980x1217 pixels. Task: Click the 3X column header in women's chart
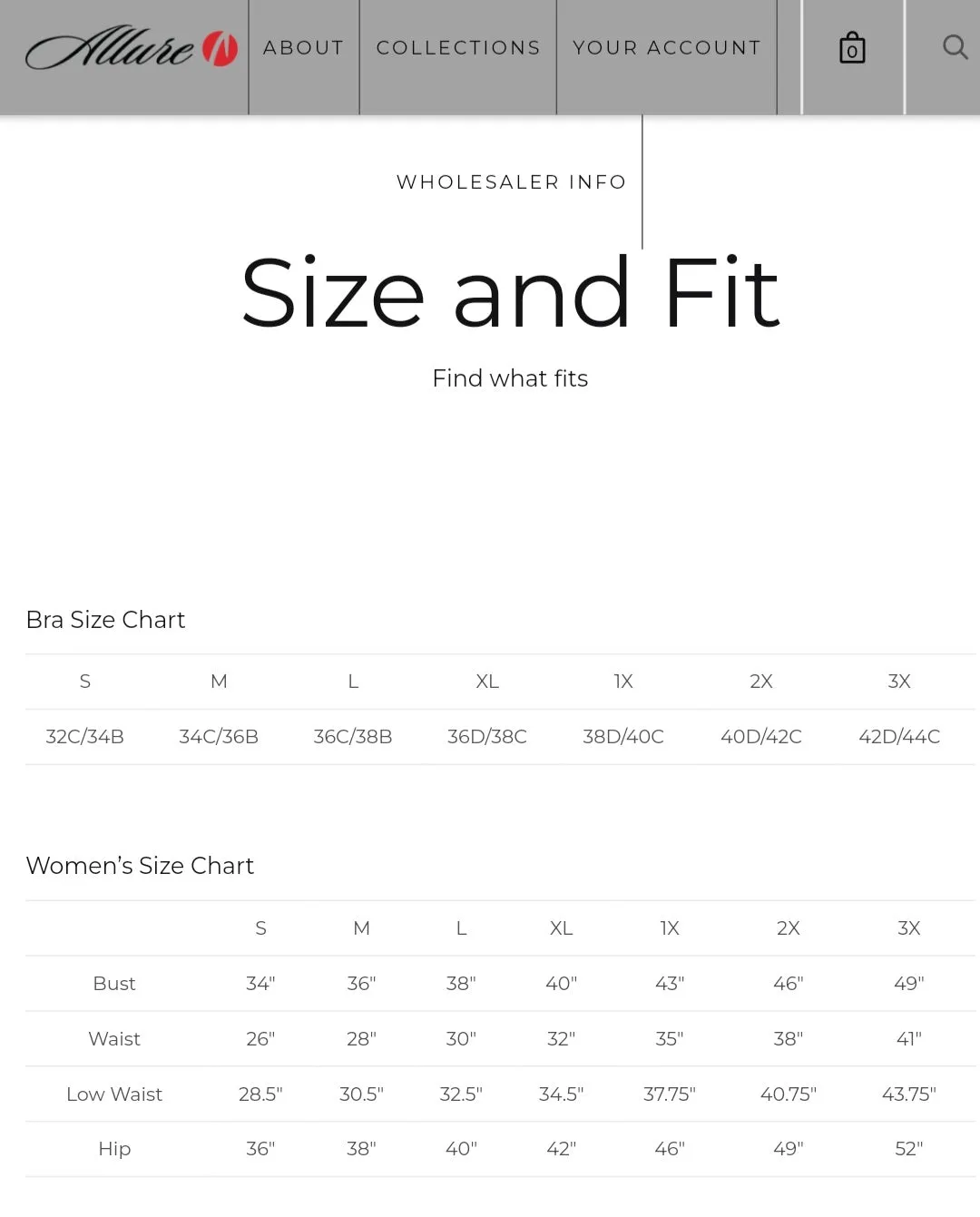[909, 928]
